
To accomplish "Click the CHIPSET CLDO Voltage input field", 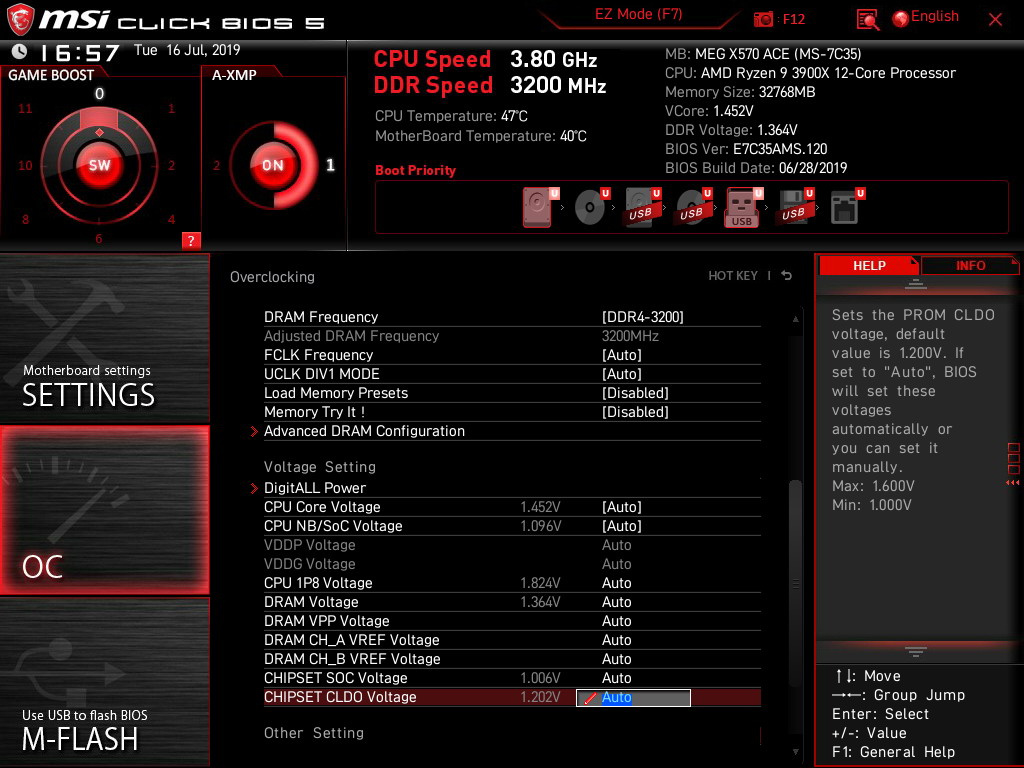I will (x=633, y=697).
